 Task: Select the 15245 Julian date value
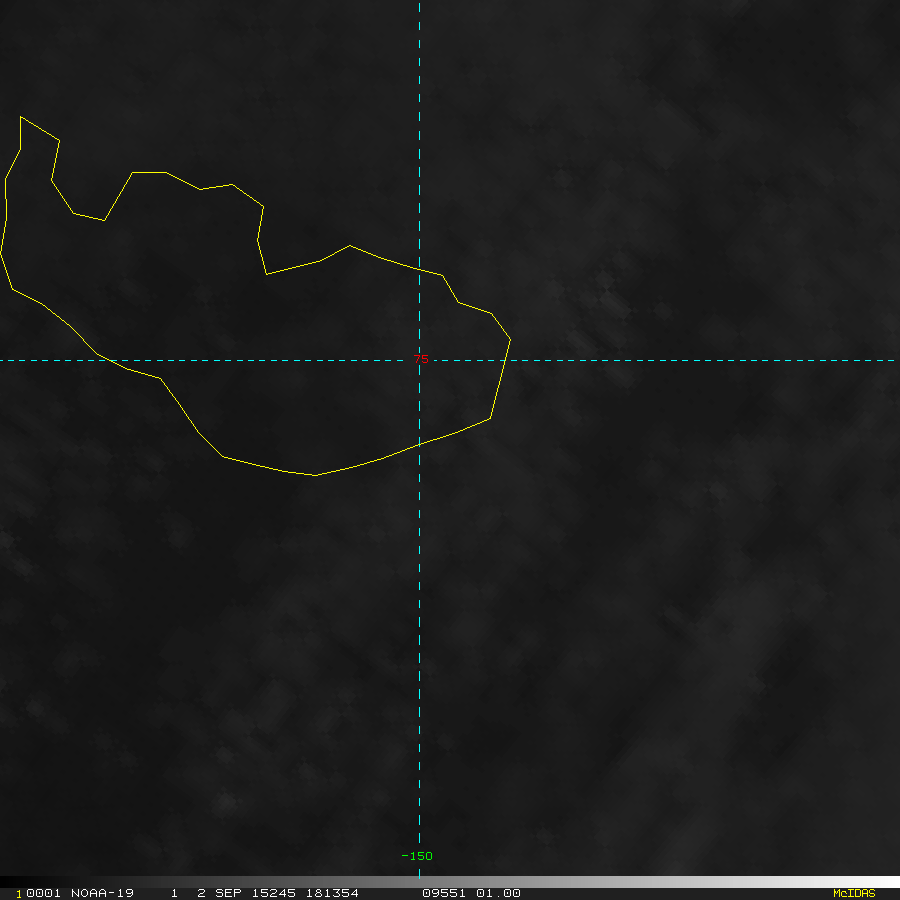[273, 893]
